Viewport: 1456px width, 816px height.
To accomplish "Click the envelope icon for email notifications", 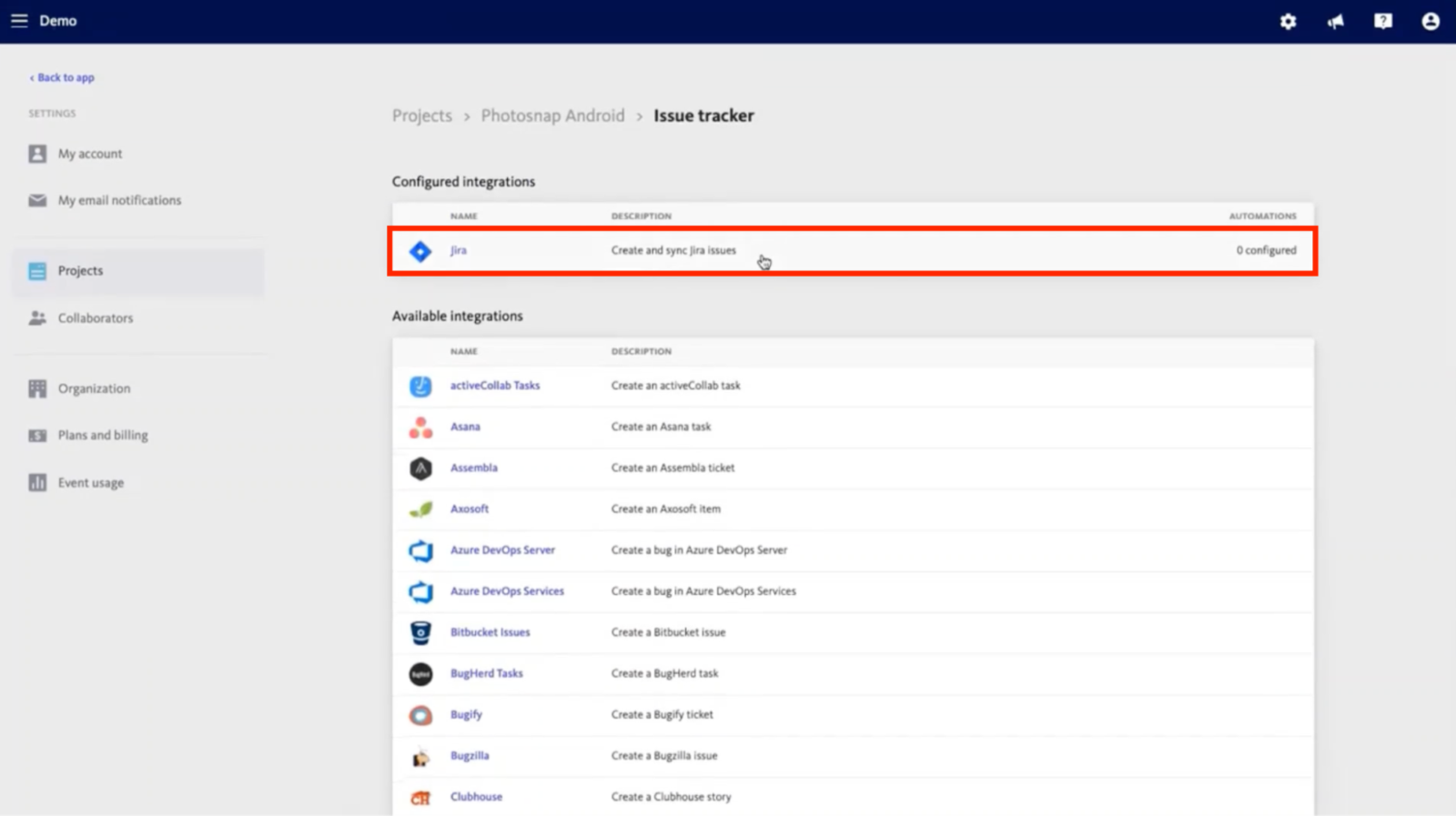I will coord(37,200).
